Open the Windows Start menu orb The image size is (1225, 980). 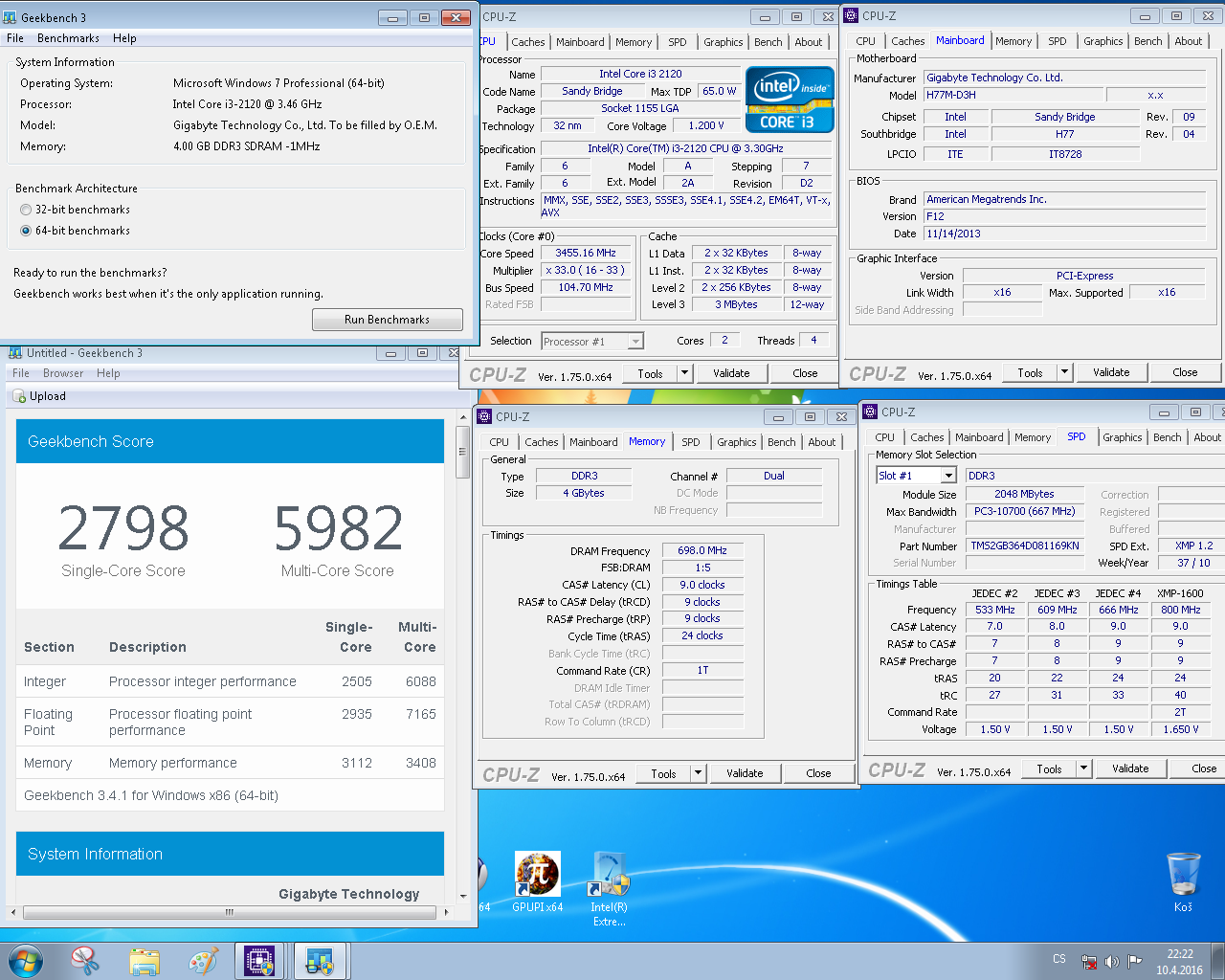(x=25, y=961)
